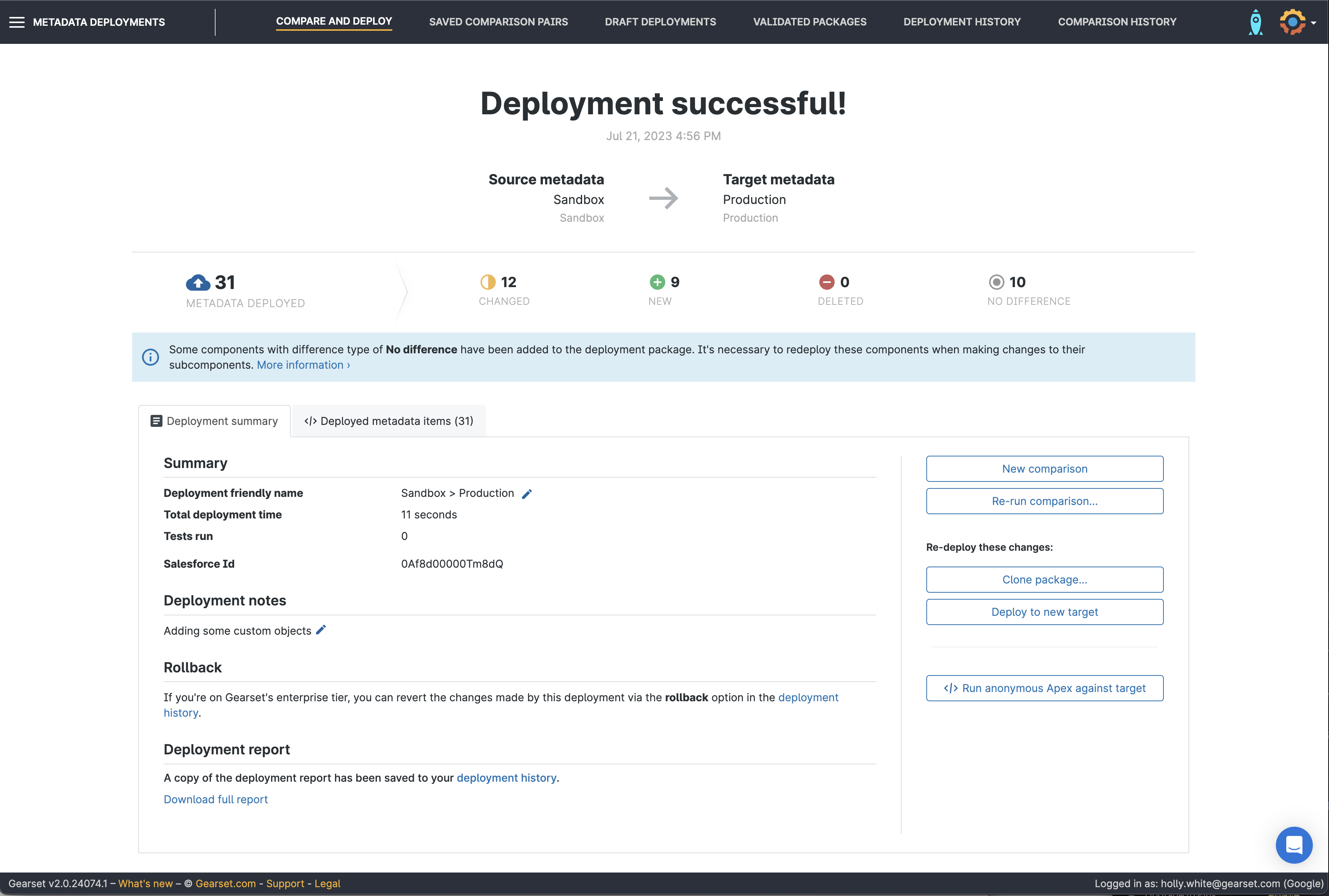
Task: Click the info icon in blue banner
Action: click(150, 357)
